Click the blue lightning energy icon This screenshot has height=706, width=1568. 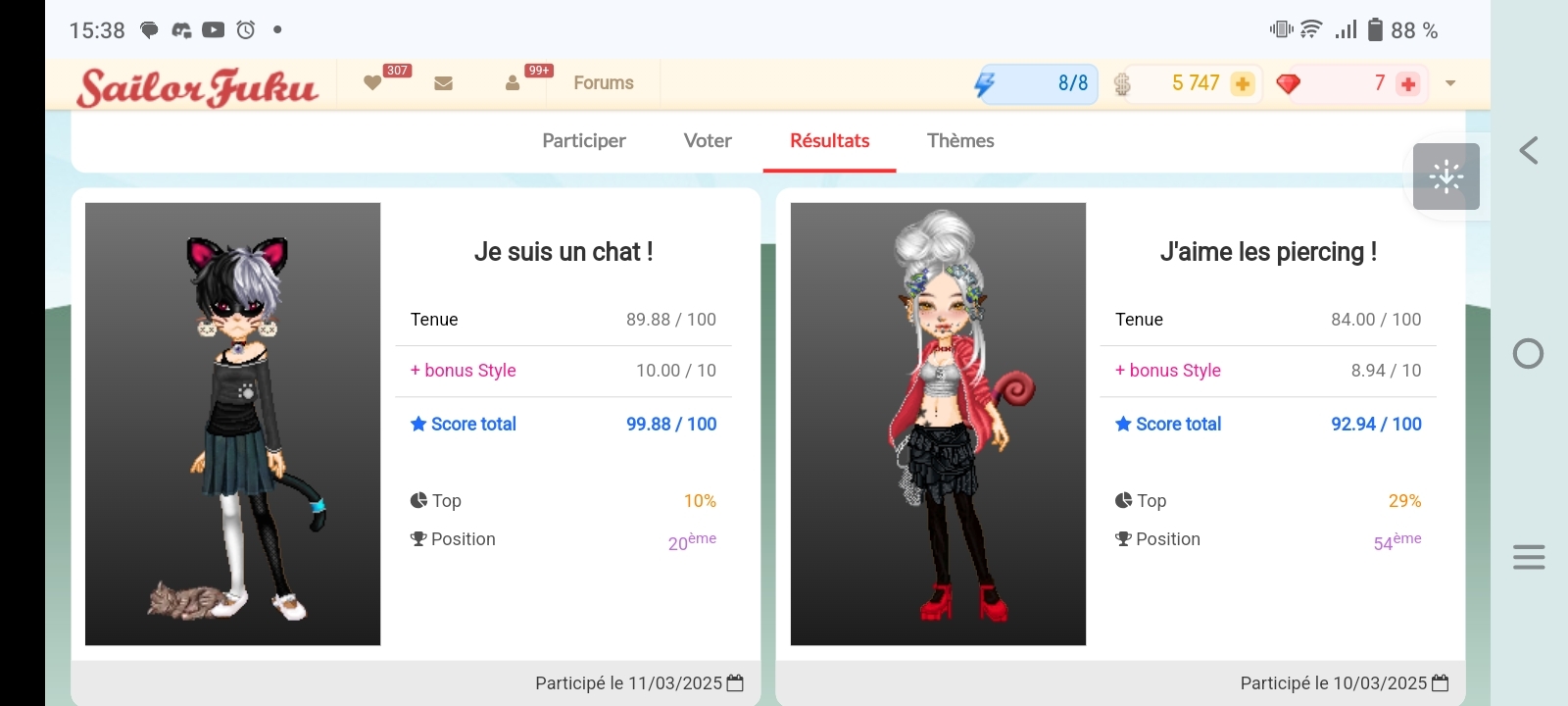[985, 84]
